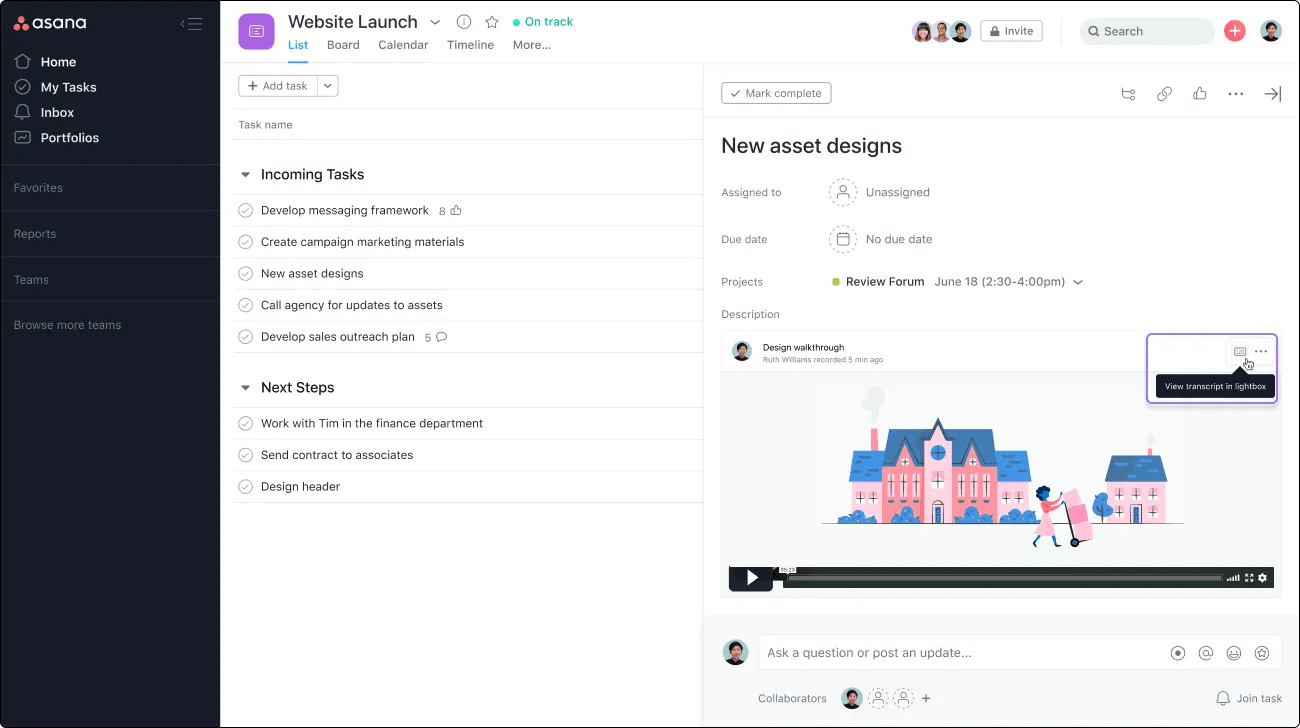1300x728 pixels.
Task: Click the subtask branch icon in task toolbar
Action: pos(1128,94)
